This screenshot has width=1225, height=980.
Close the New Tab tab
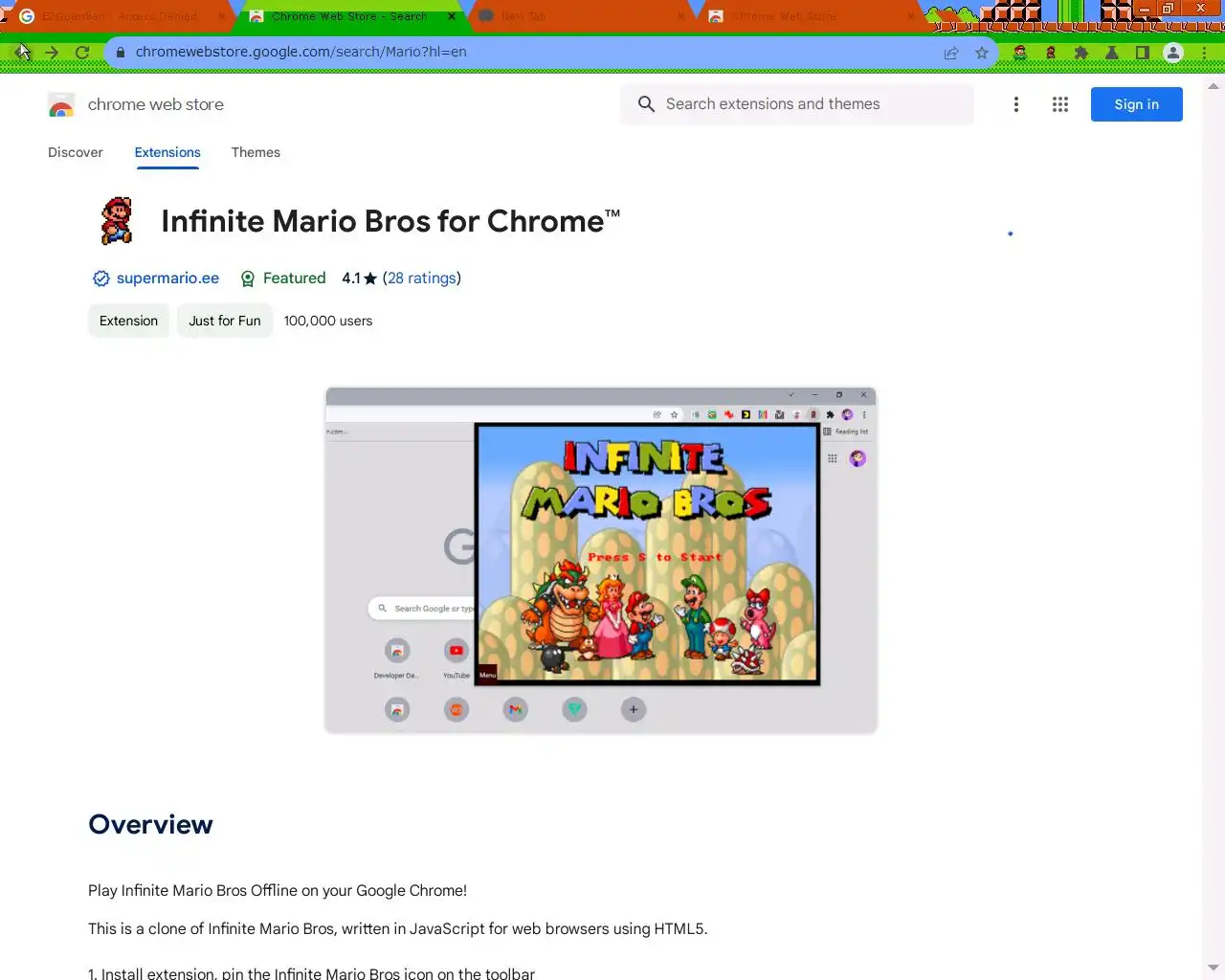[x=681, y=16]
